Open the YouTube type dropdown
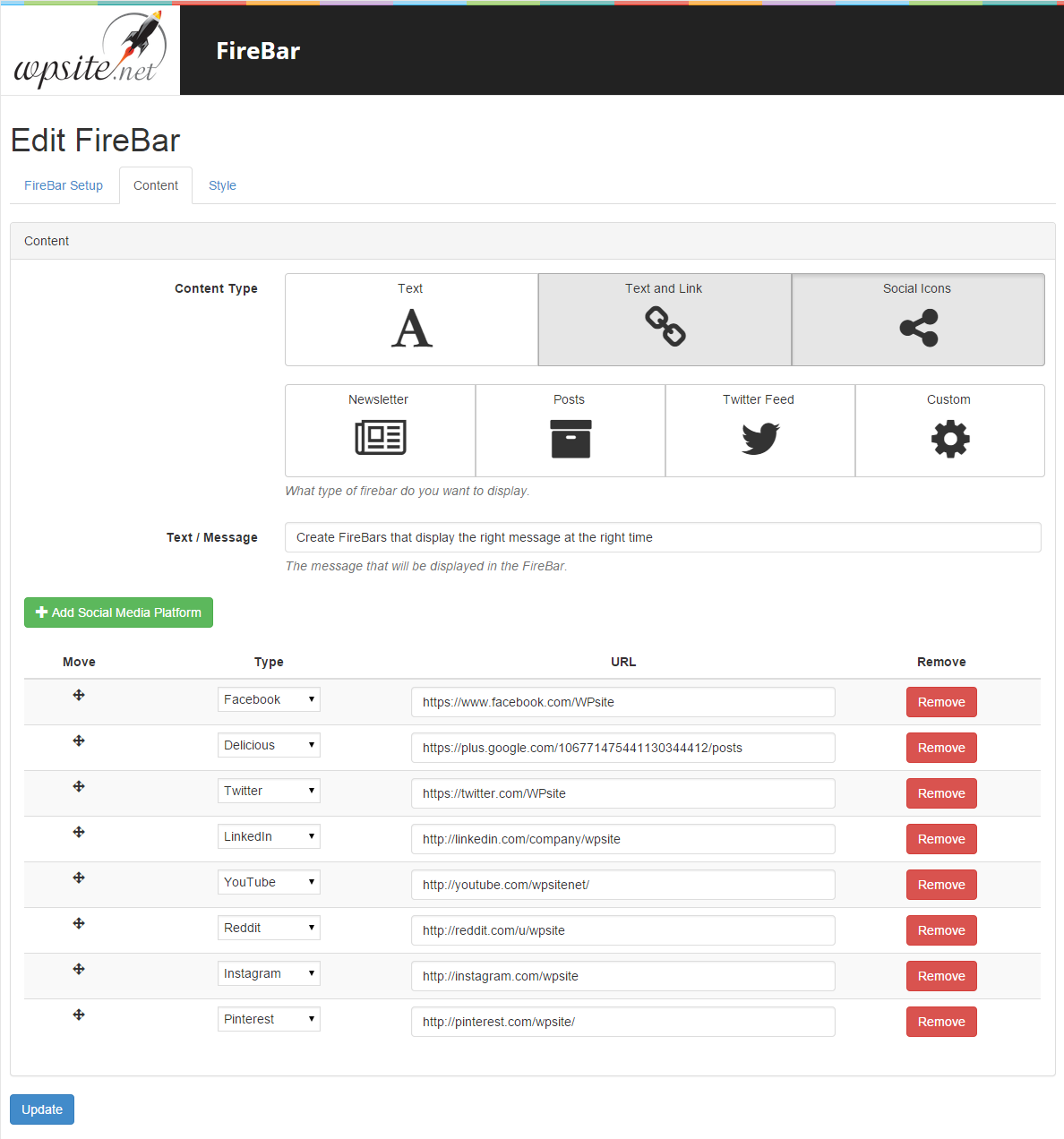This screenshot has height=1139, width=1064. point(269,882)
